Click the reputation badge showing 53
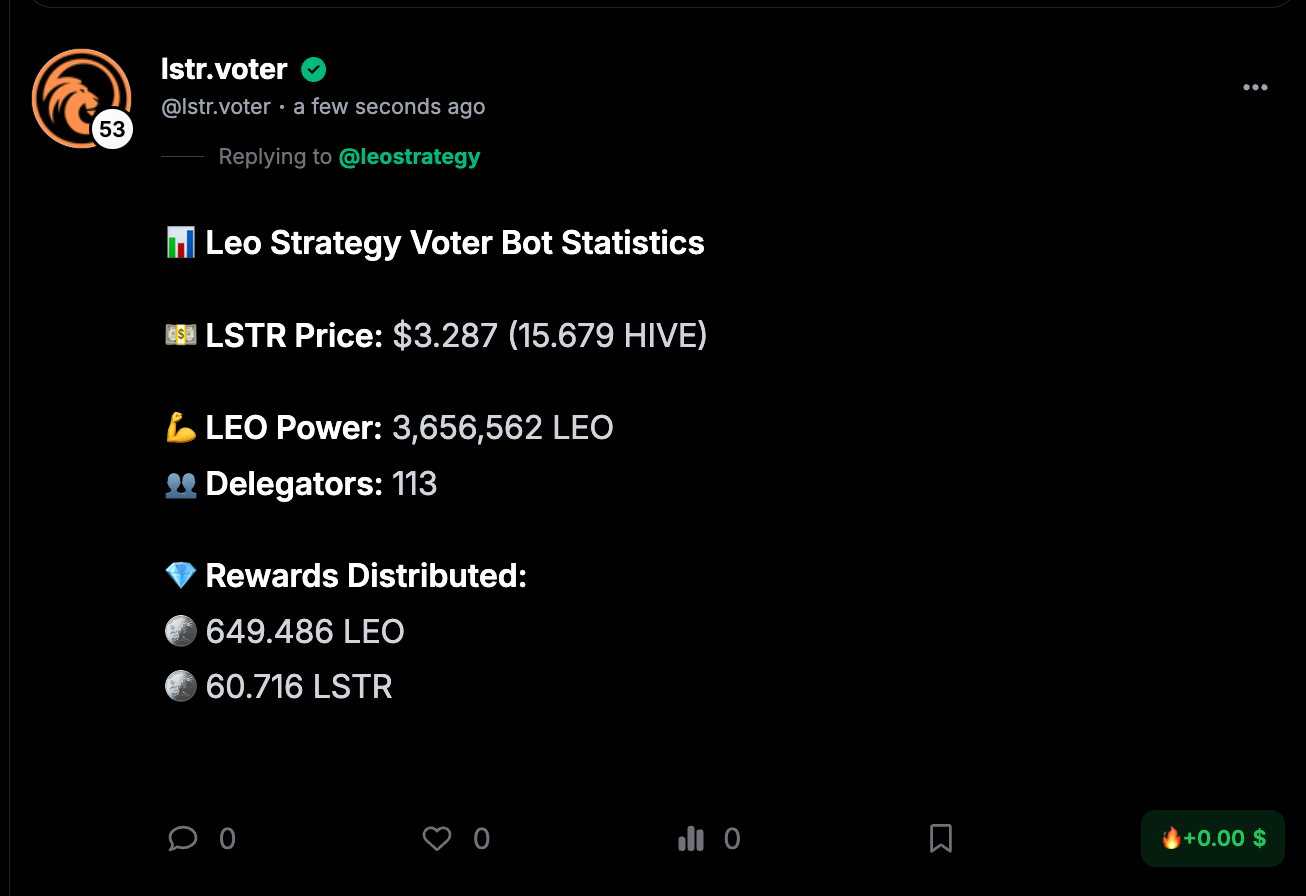This screenshot has width=1306, height=896. pyautogui.click(x=113, y=129)
